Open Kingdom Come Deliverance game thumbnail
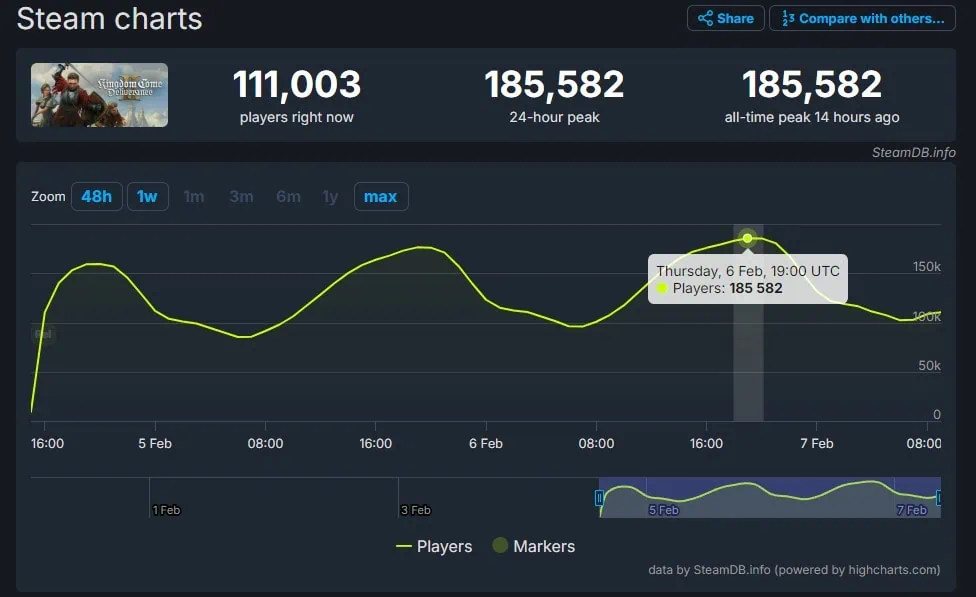This screenshot has height=597, width=976. tap(100, 95)
